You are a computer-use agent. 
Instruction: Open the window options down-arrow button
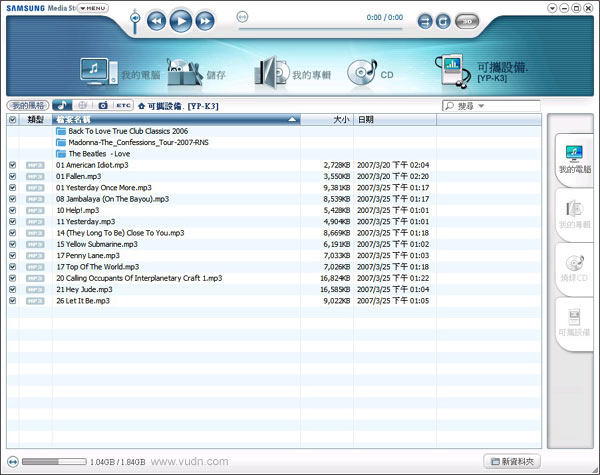tap(552, 8)
